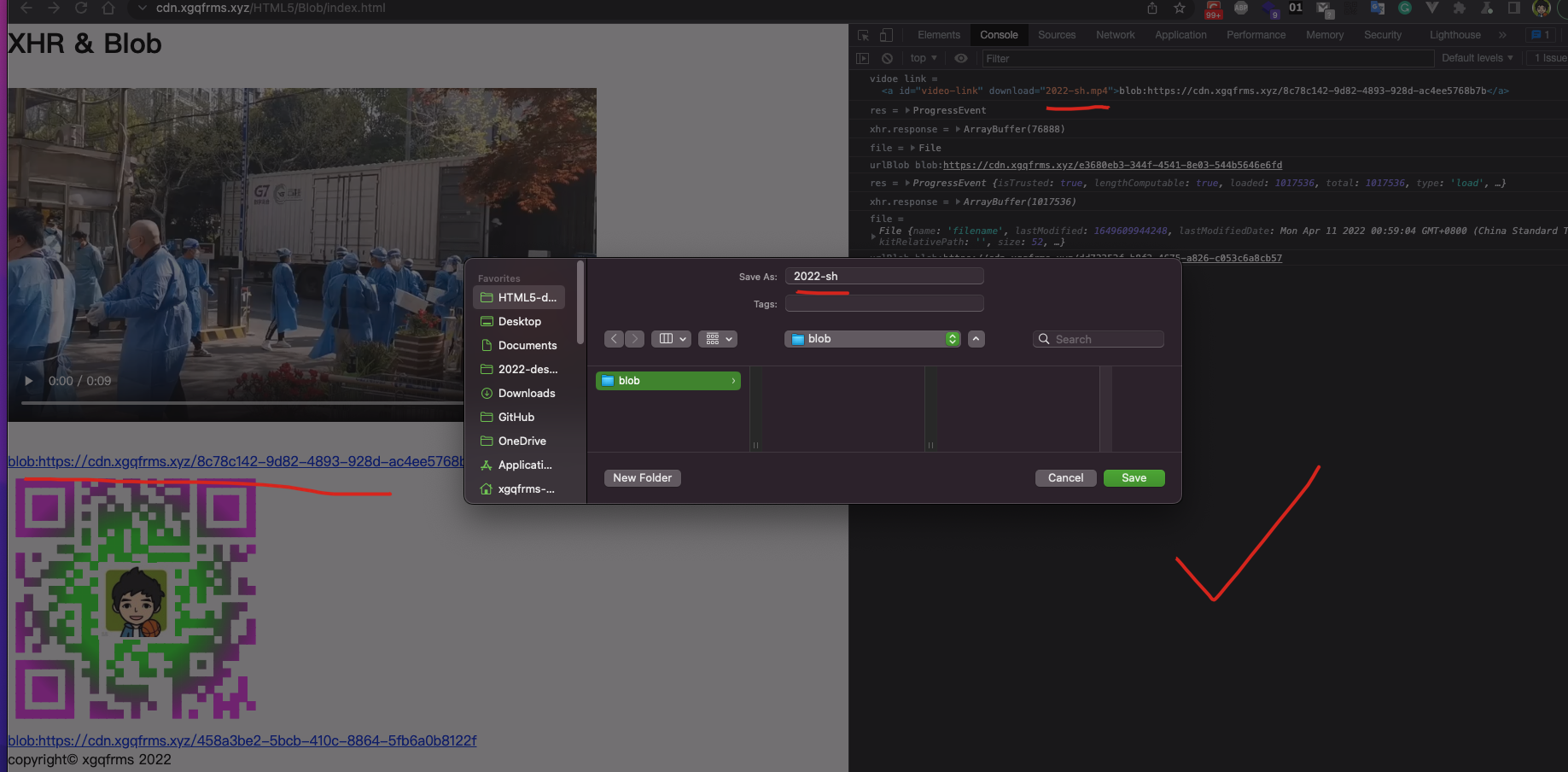Screen dimensions: 1568x772
Task: Click the Tags input field
Action: (x=884, y=303)
